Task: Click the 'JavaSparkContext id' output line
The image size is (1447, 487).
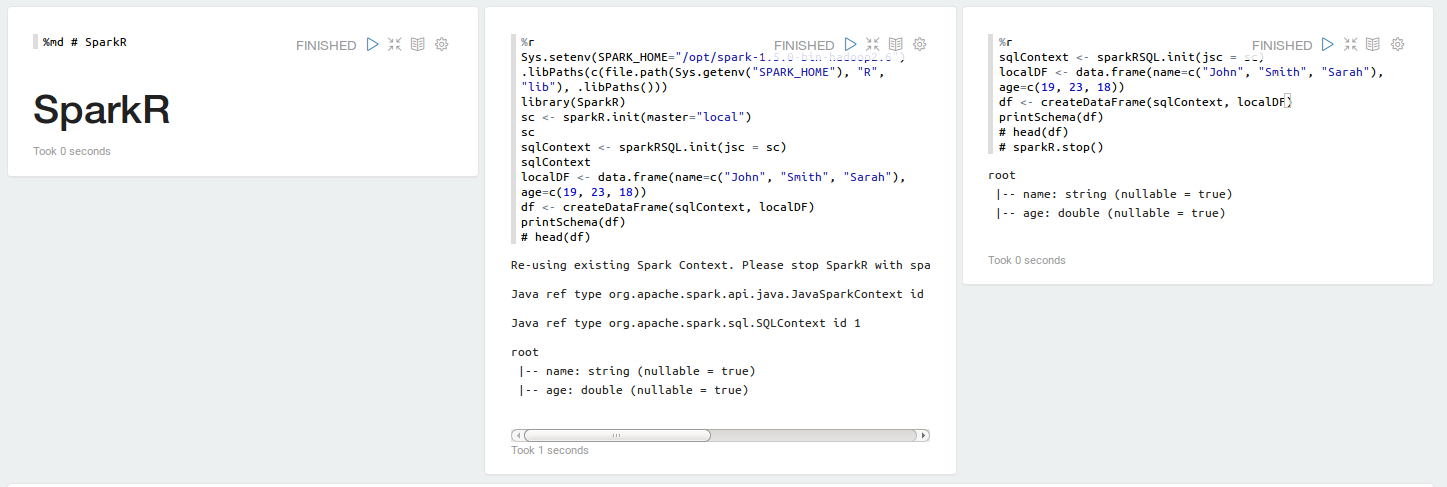Action: pos(717,295)
